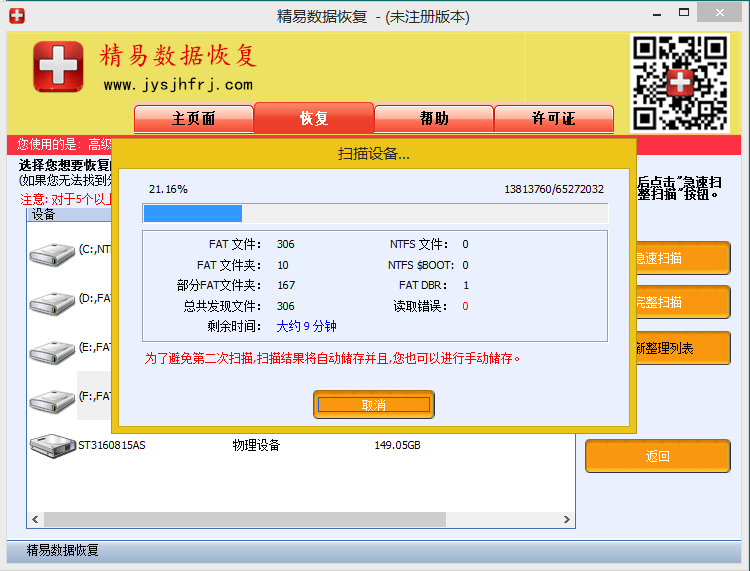Click the 扫描设备... dialog title
The image size is (750, 571).
[x=374, y=154]
